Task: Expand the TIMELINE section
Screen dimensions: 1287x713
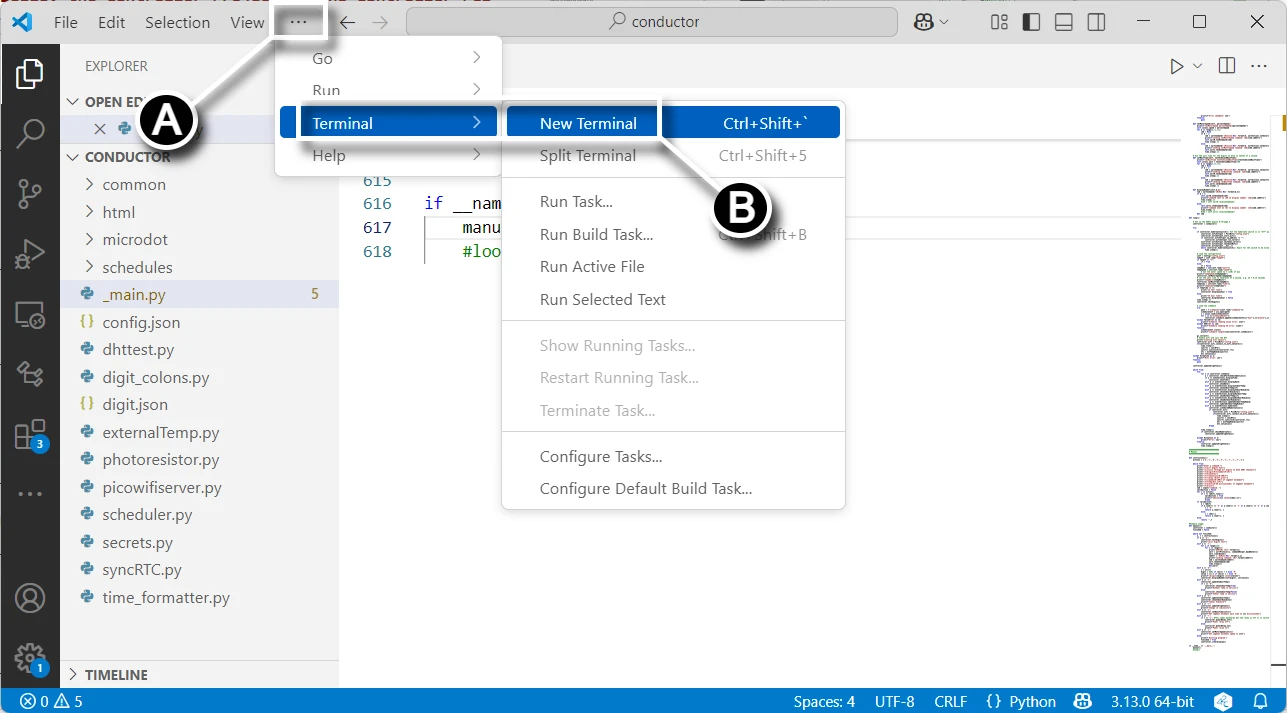Action: pyautogui.click(x=200, y=675)
